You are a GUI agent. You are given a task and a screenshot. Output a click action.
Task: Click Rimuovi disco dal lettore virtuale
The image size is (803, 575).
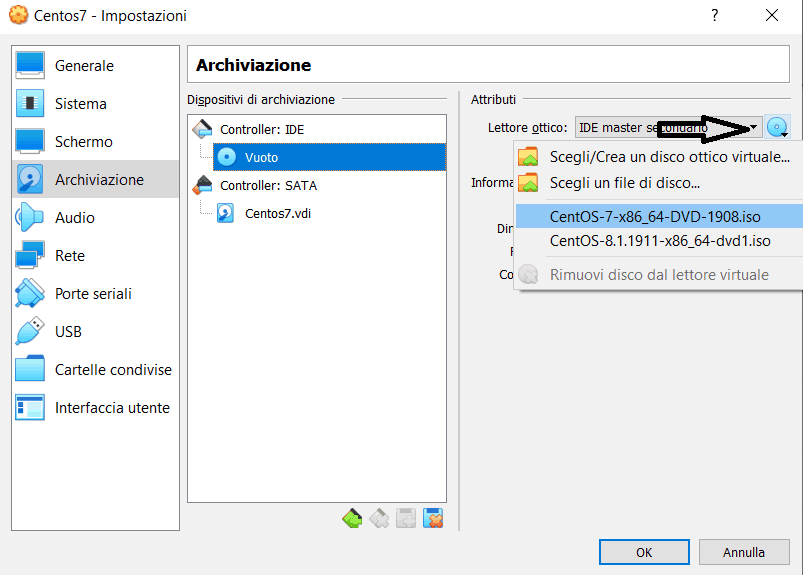pyautogui.click(x=659, y=275)
